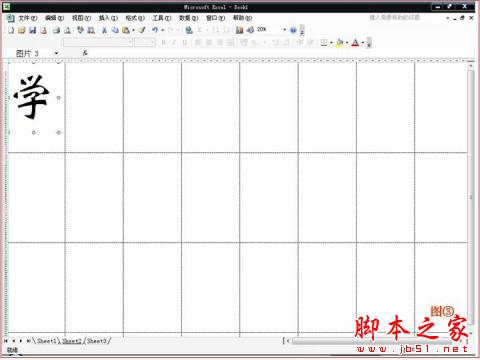Open the 插入 menu

[x=108, y=18]
